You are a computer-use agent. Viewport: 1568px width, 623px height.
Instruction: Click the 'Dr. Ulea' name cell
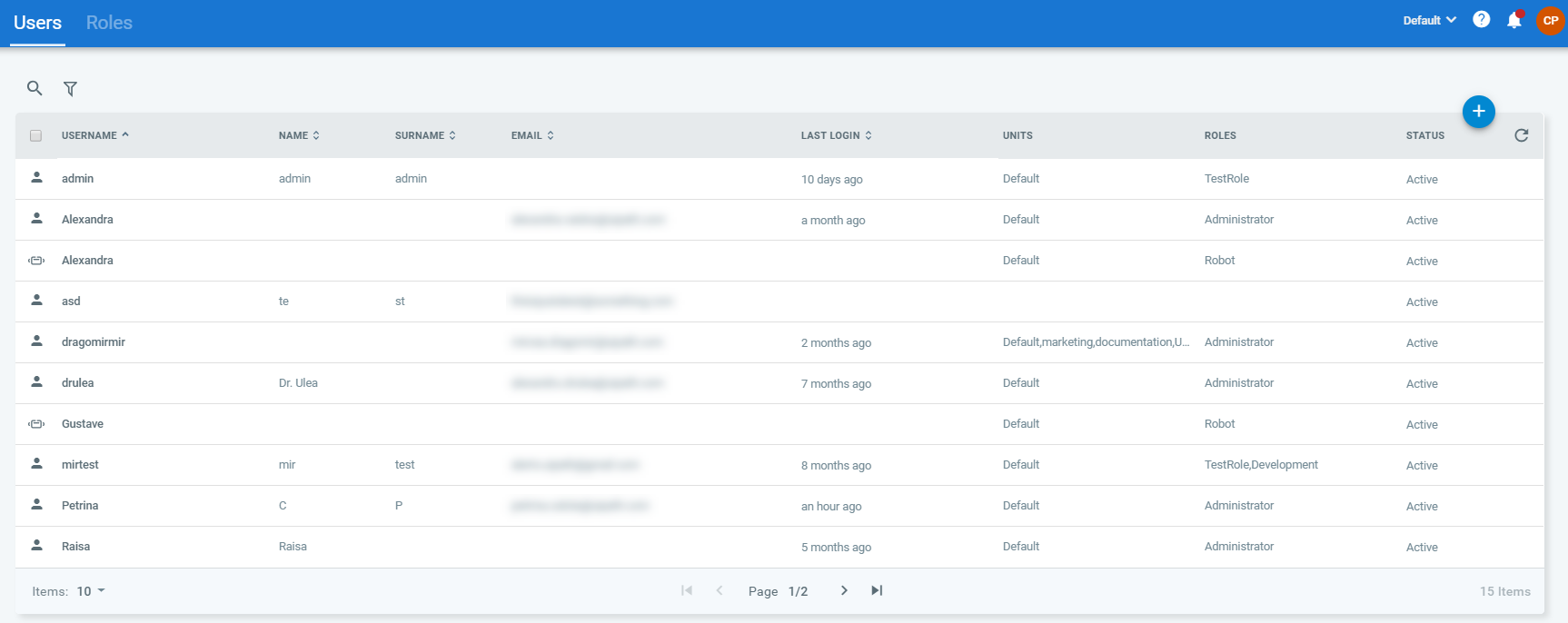click(298, 383)
